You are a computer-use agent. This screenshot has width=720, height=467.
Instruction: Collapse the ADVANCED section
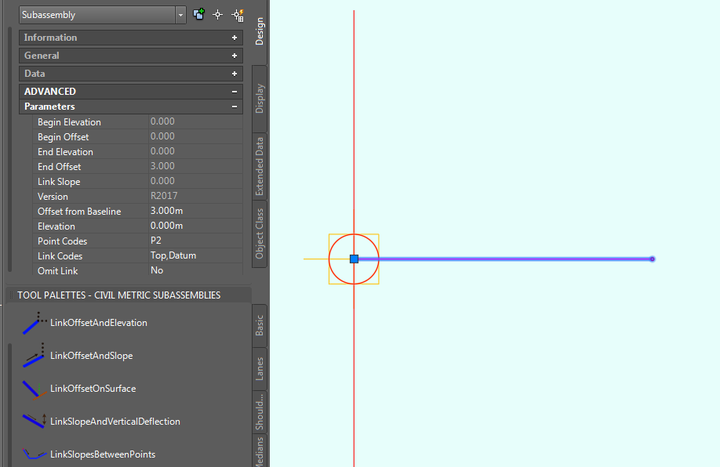tap(234, 91)
